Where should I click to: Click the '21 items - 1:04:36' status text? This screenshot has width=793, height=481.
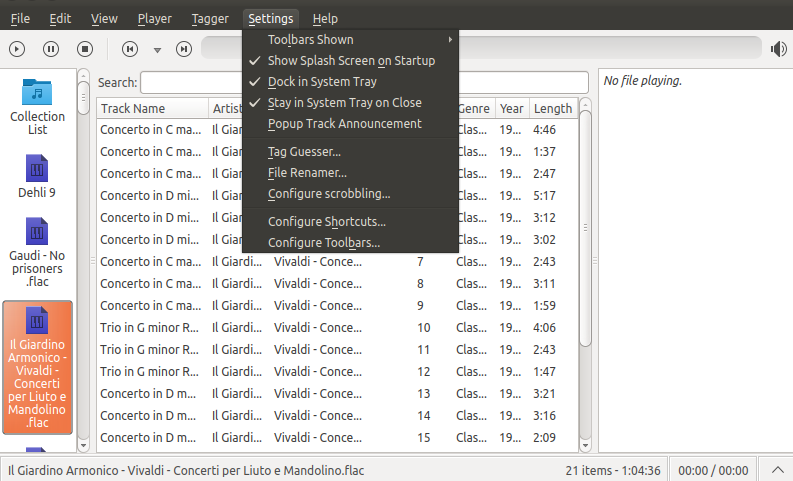tap(612, 470)
